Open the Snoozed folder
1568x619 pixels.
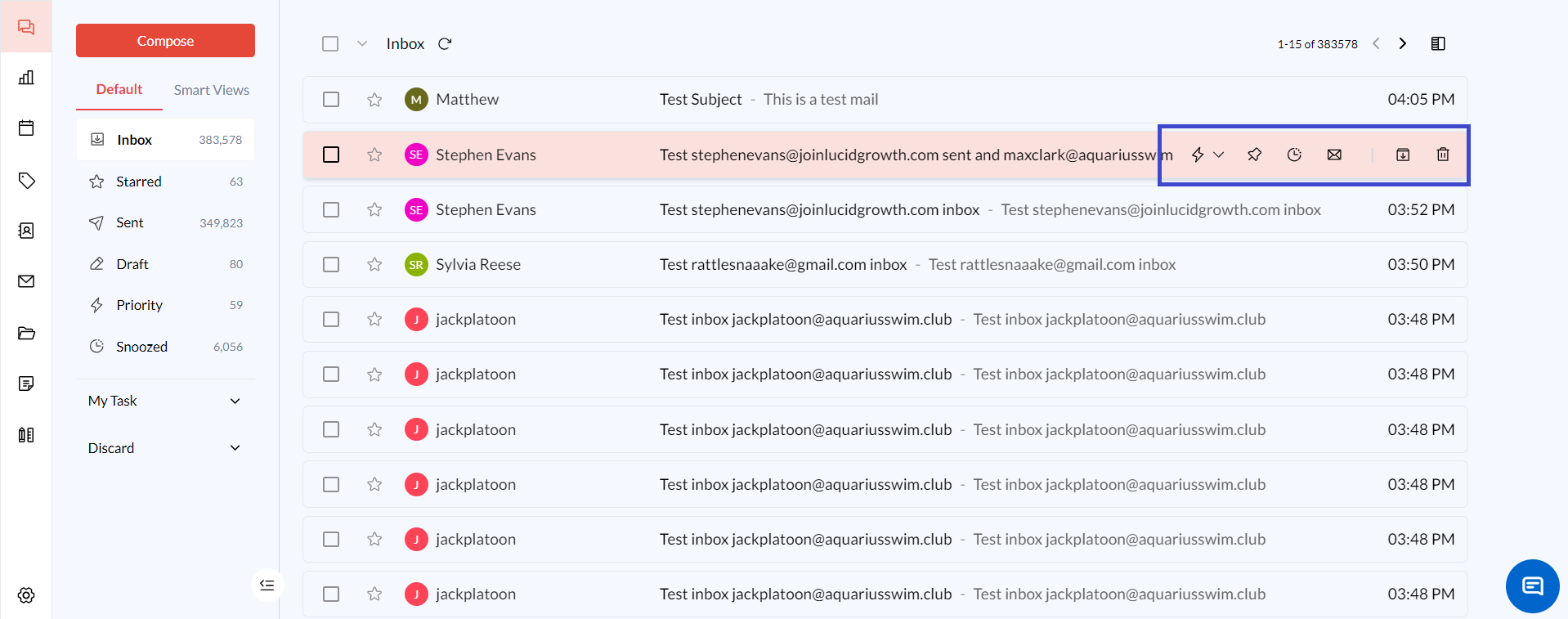tap(141, 347)
